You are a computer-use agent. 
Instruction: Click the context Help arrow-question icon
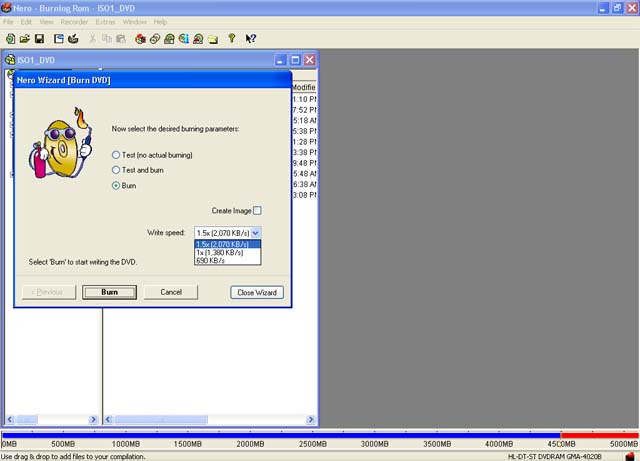[251, 39]
